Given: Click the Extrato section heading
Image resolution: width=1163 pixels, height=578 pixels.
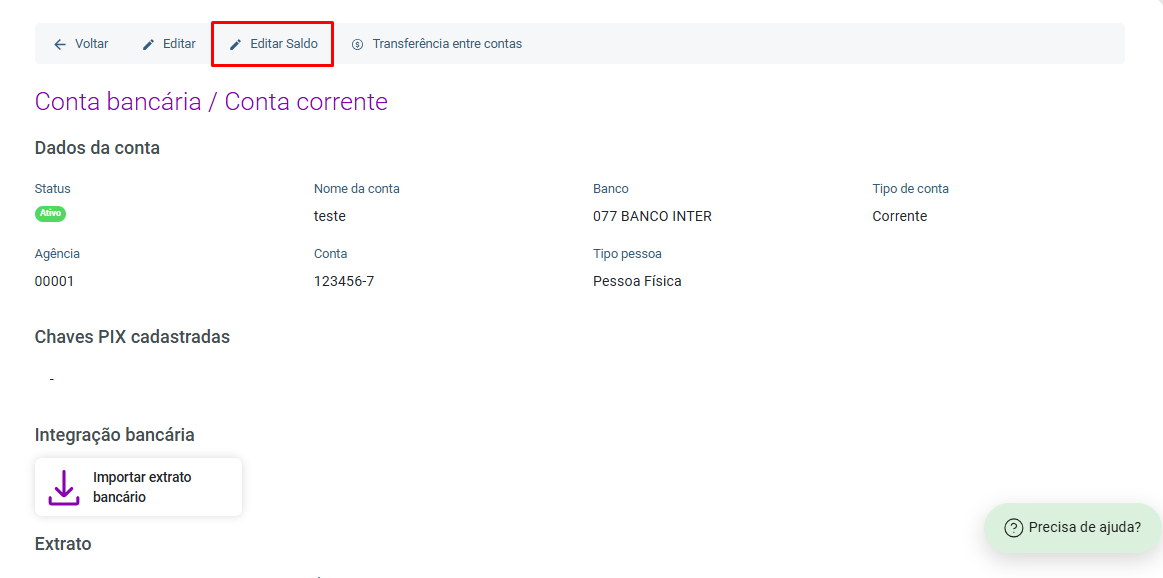Looking at the screenshot, I should click(63, 544).
